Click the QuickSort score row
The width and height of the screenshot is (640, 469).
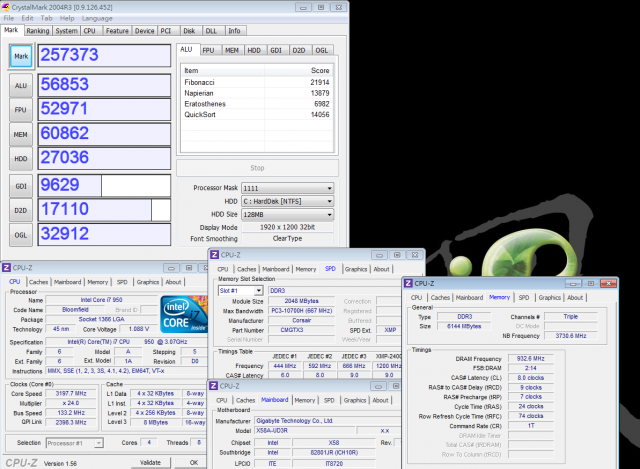(257, 115)
